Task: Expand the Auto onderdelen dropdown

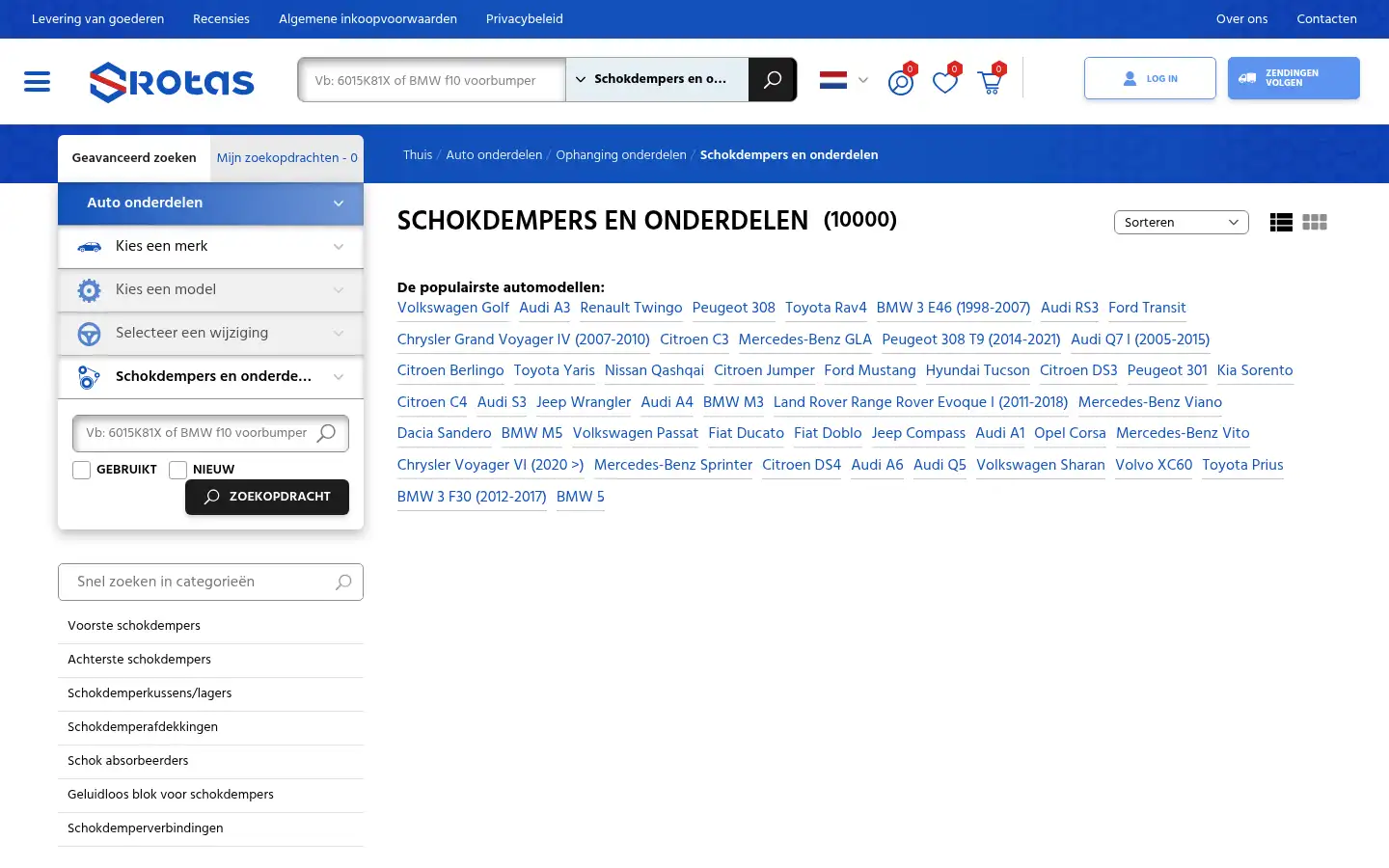Action: (x=210, y=203)
